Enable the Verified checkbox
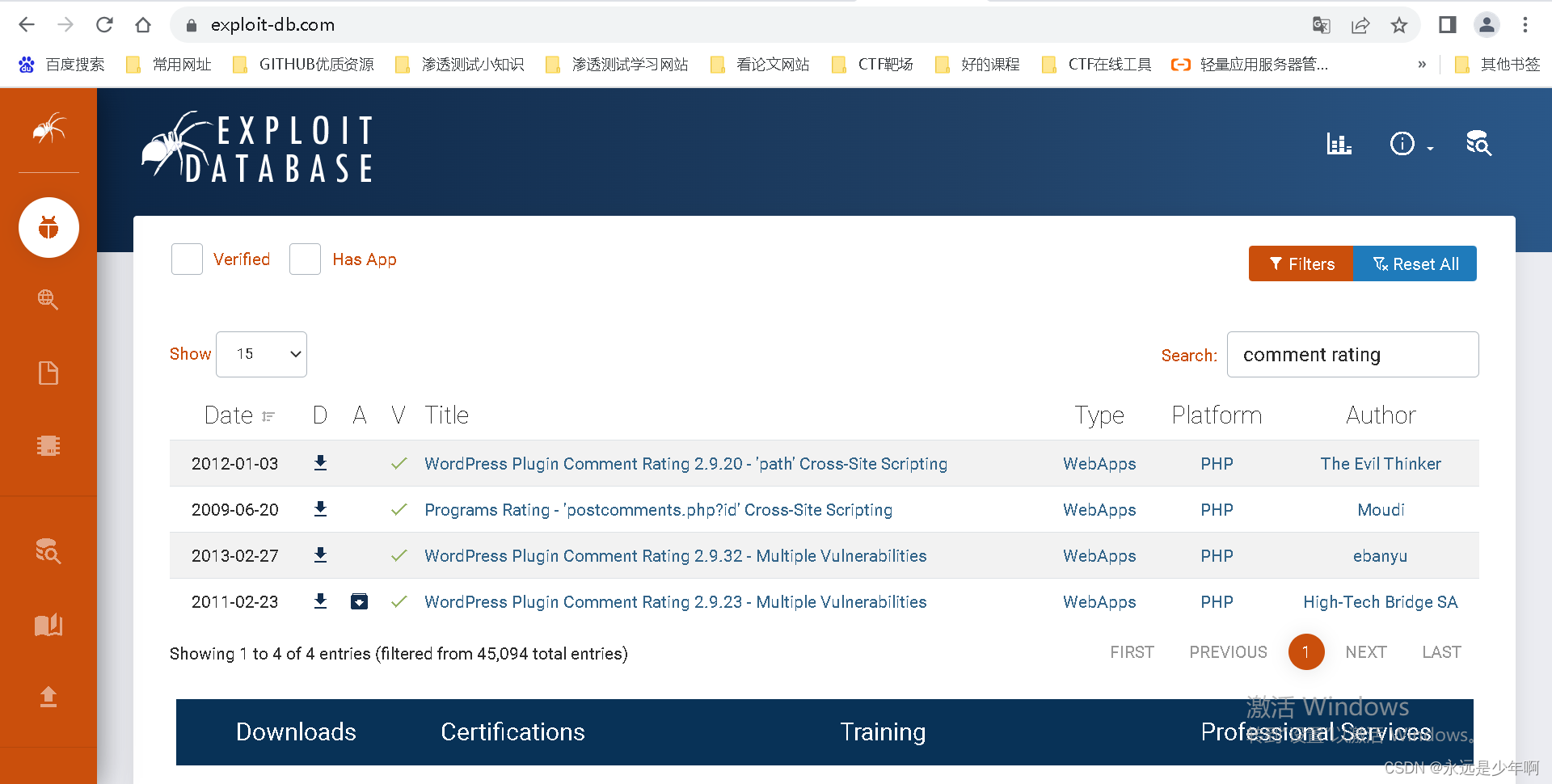Viewport: 1552px width, 784px height. click(x=187, y=259)
